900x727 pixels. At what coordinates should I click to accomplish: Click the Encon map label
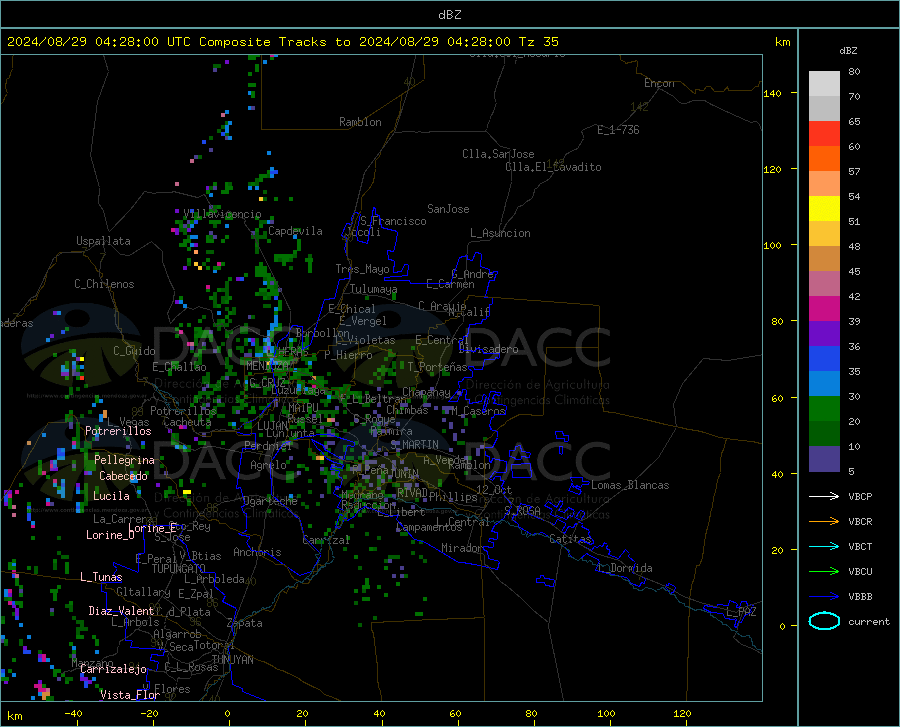pos(659,83)
